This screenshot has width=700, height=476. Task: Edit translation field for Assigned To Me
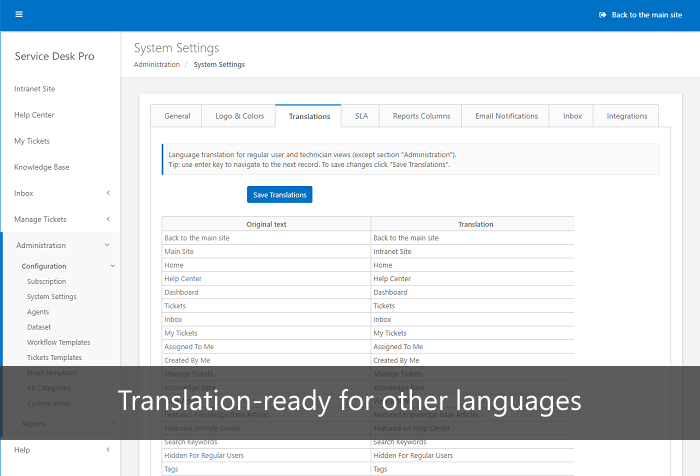[472, 347]
